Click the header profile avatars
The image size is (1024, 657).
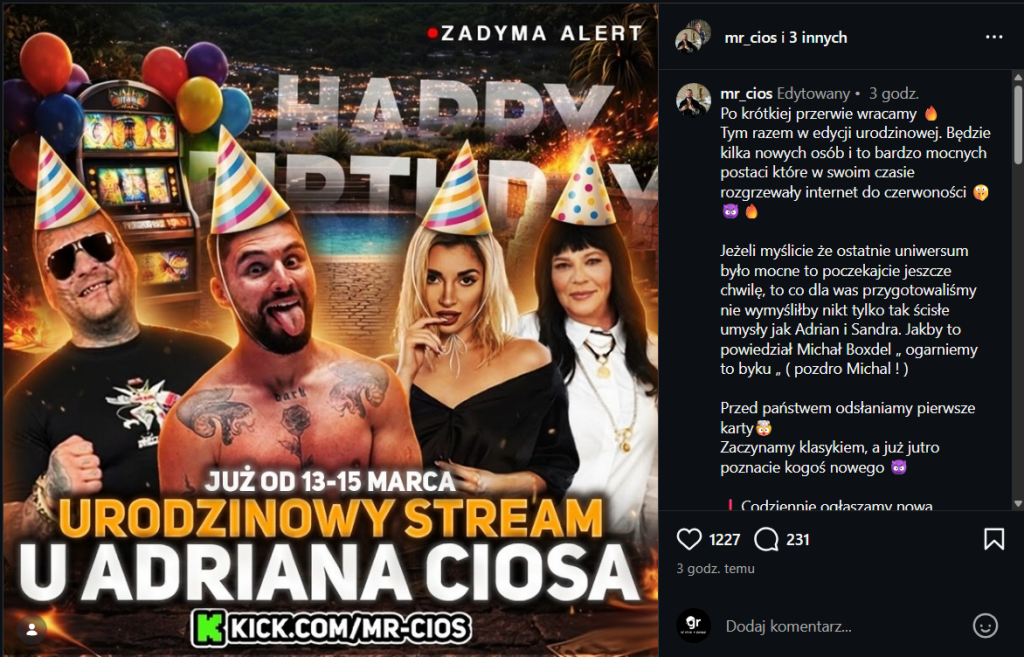click(x=693, y=37)
